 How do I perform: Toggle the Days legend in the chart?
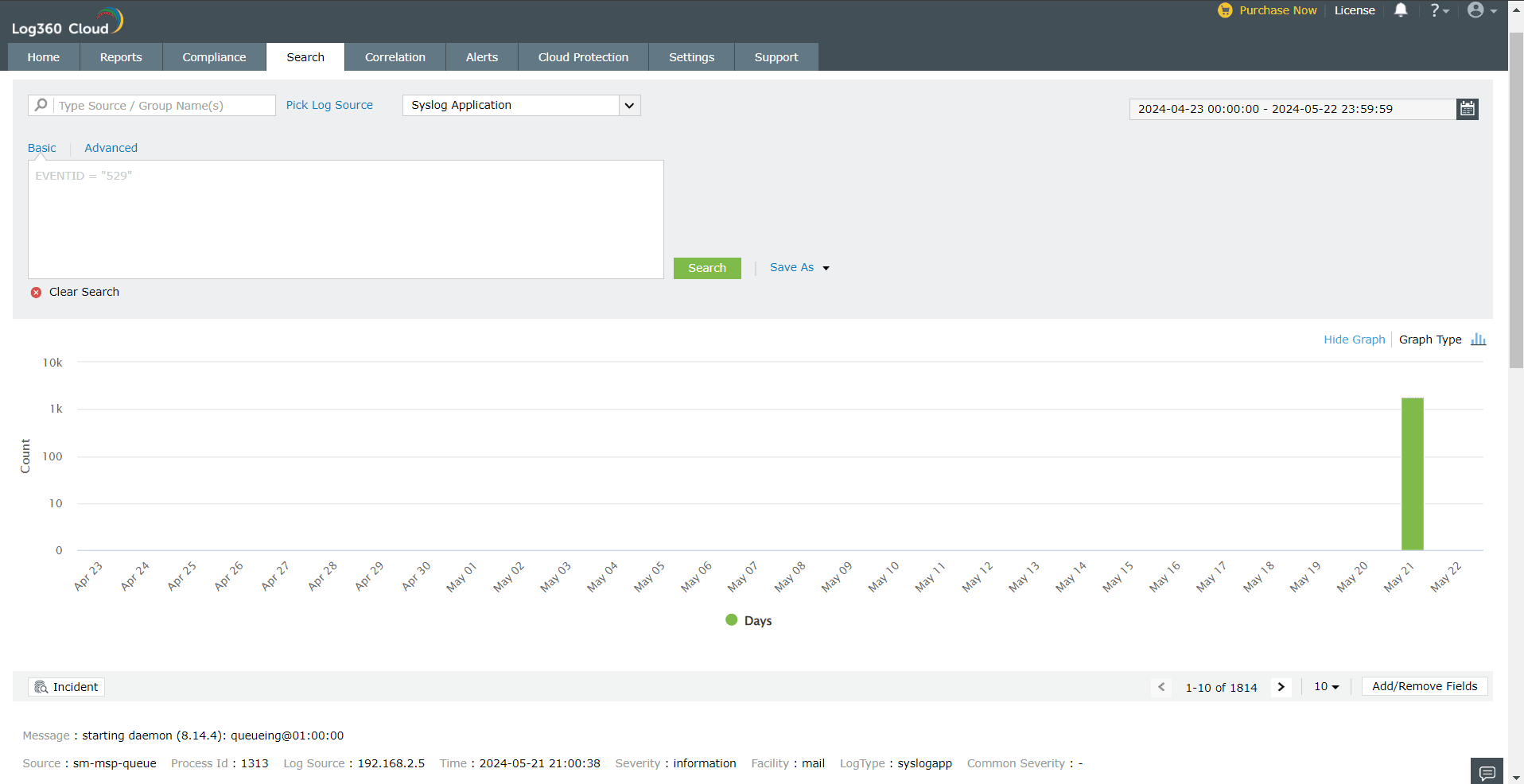[748, 620]
